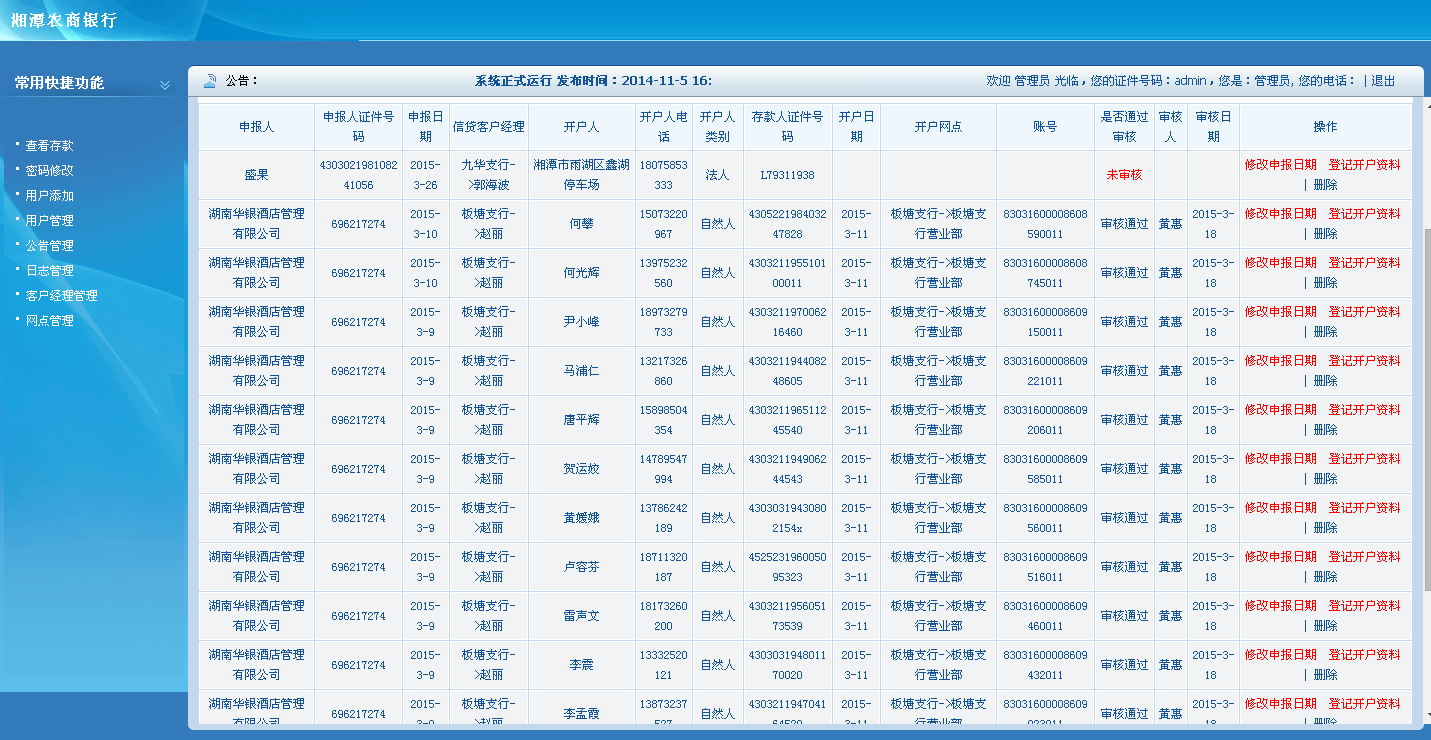Click the 九华支行->郭海波 manager cell
Image resolution: width=1431 pixels, height=740 pixels.
point(489,175)
